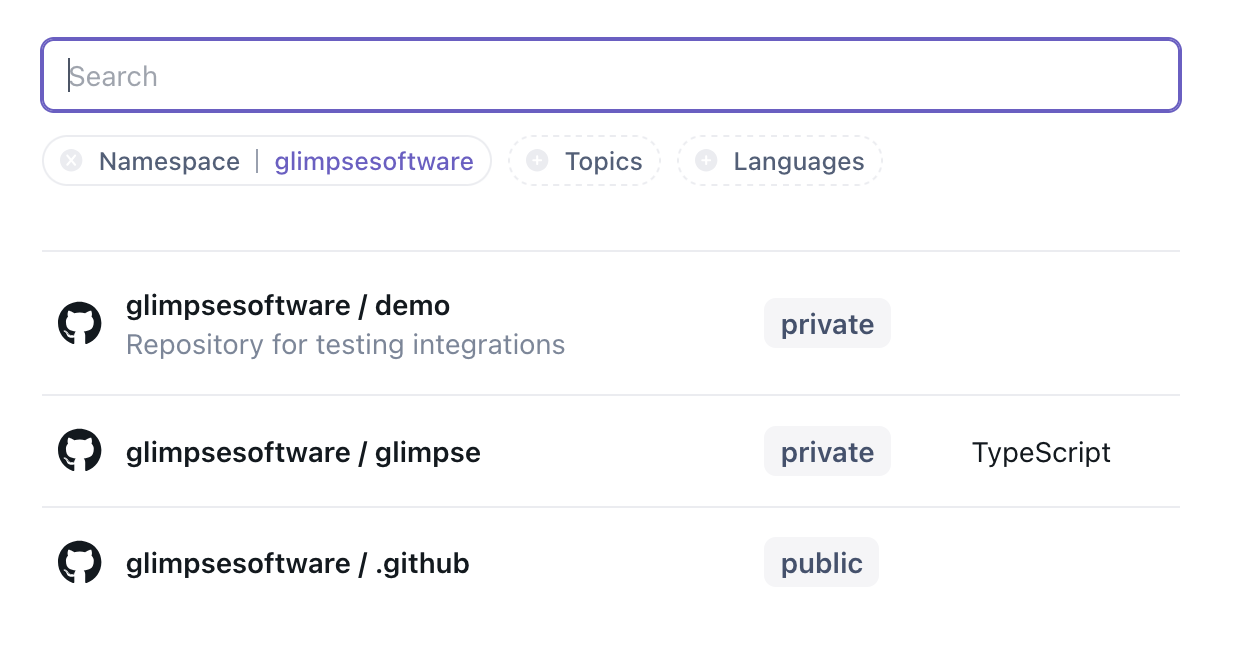Click the private badge on the glimpse row
1244x658 pixels.
coord(827,452)
